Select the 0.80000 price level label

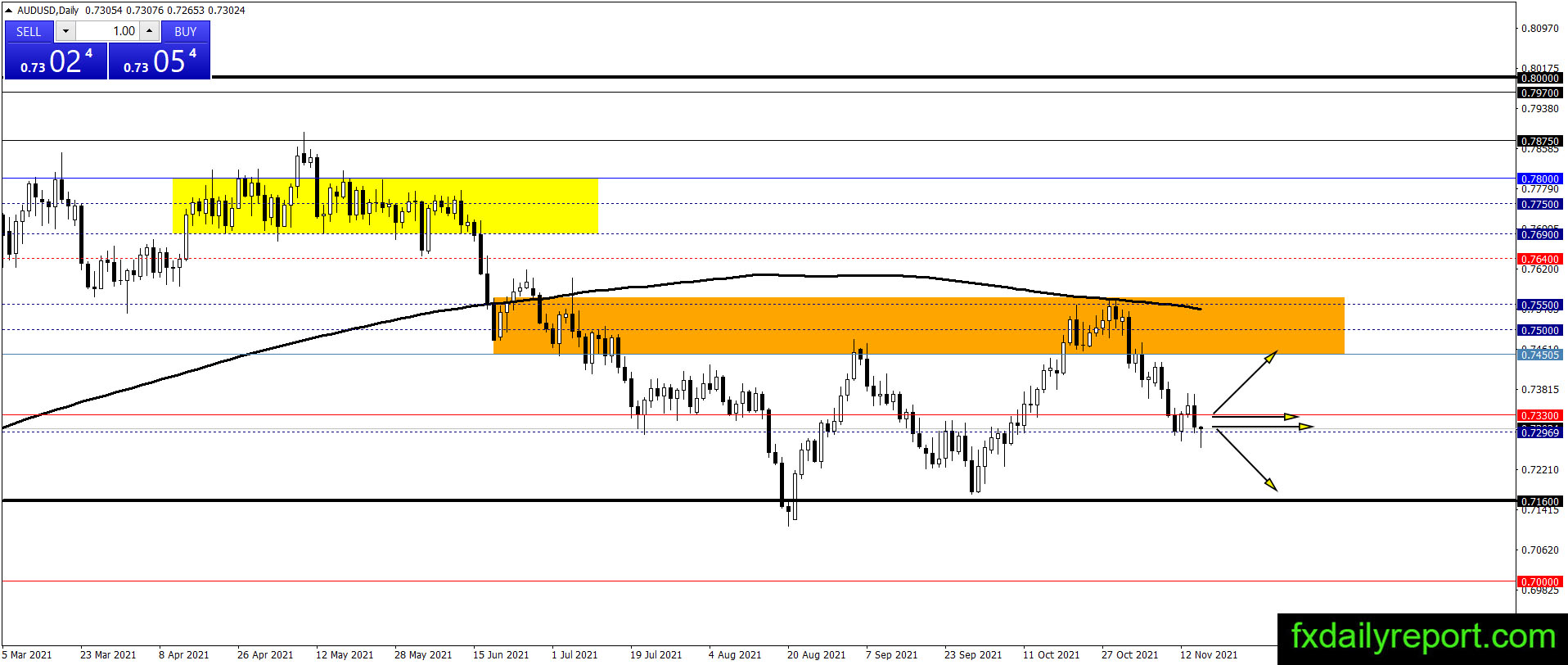pos(1539,79)
